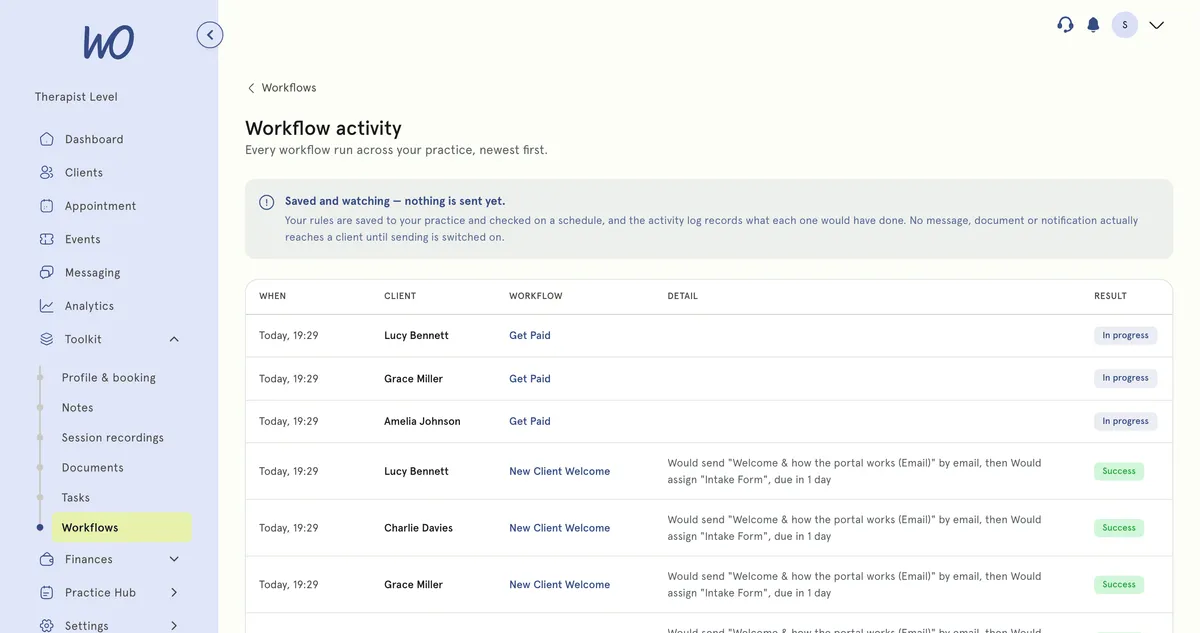Click the Workflow activity heading
The width and height of the screenshot is (1200, 633).
[x=323, y=128]
